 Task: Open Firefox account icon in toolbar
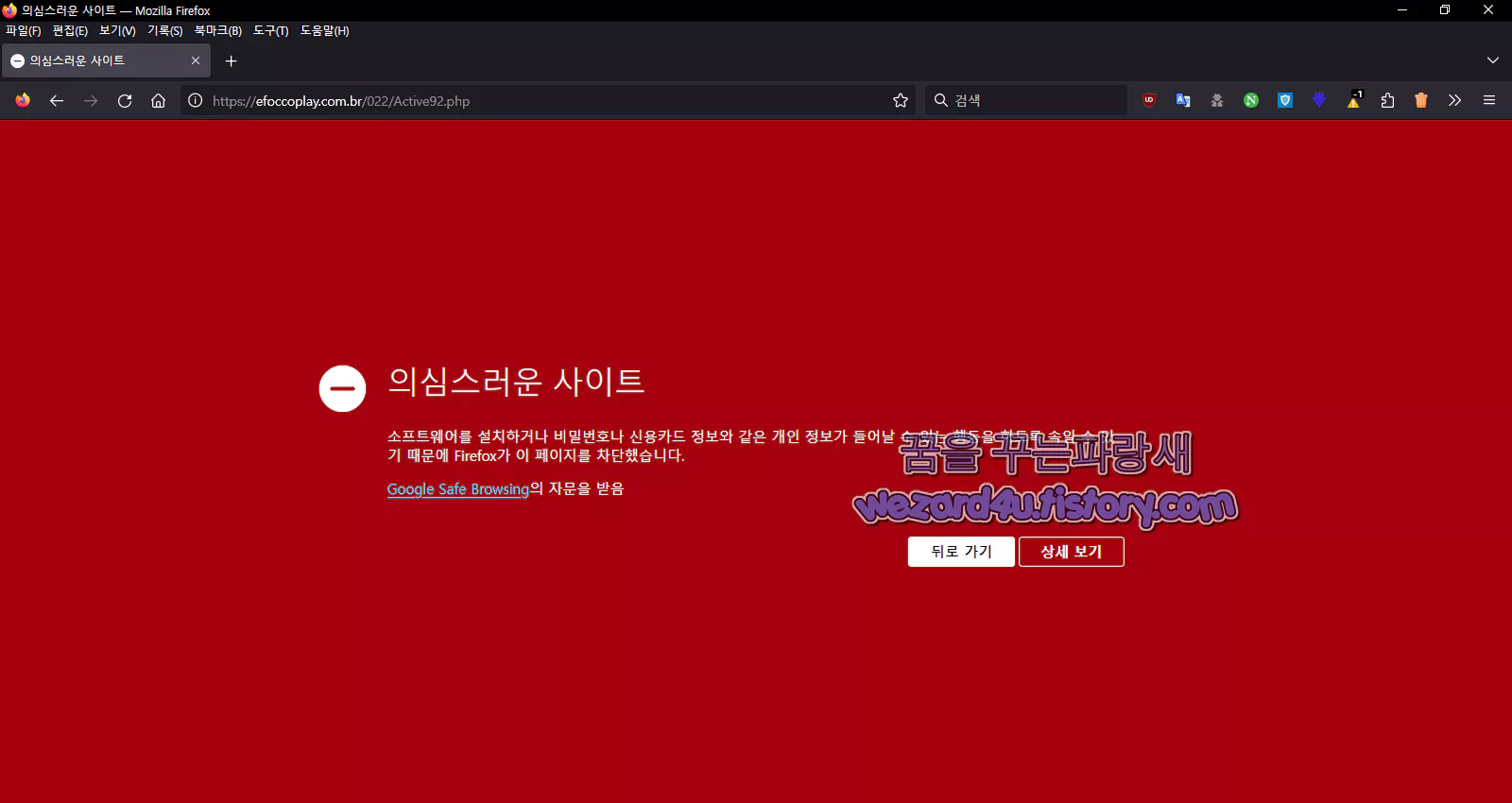tap(23, 100)
